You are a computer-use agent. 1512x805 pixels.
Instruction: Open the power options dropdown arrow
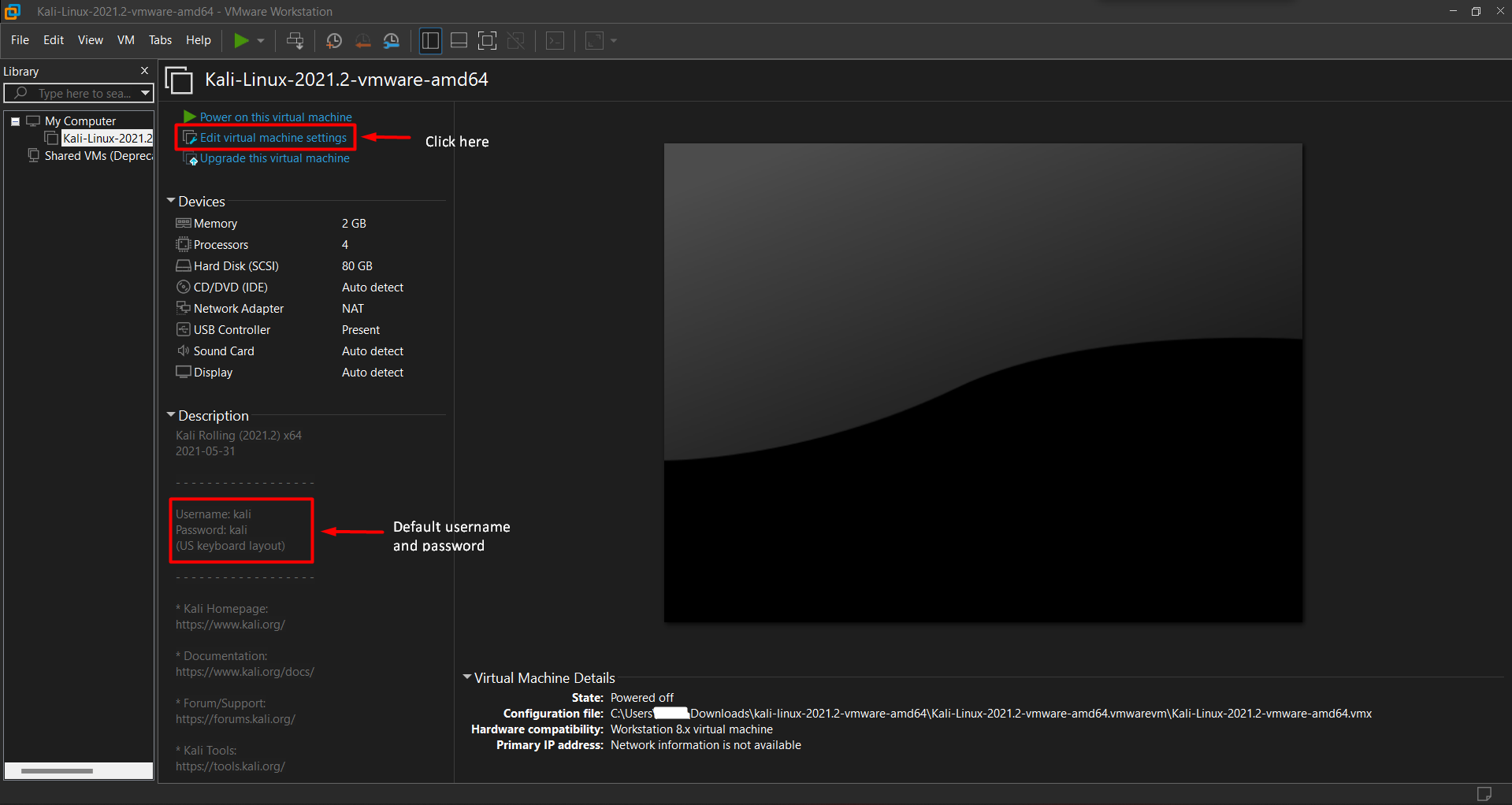pyautogui.click(x=261, y=41)
